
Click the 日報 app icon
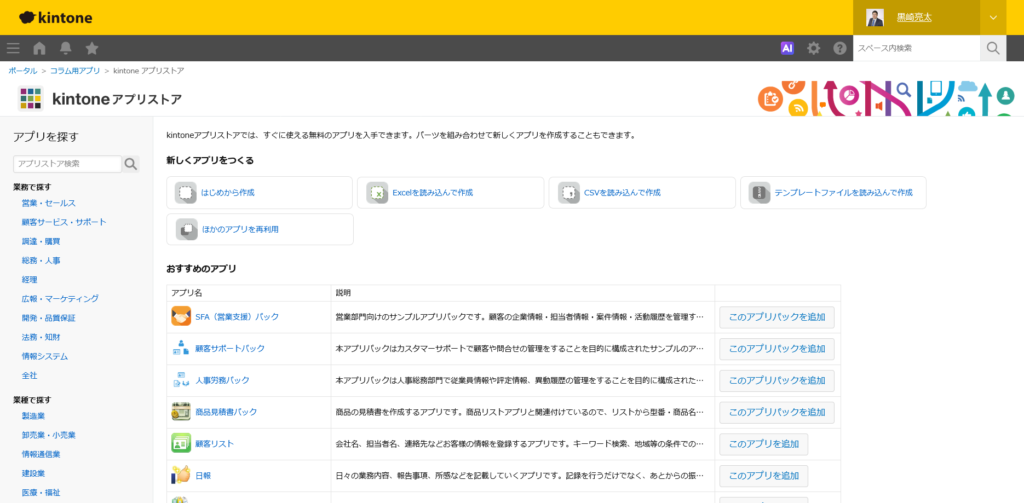tap(181, 476)
